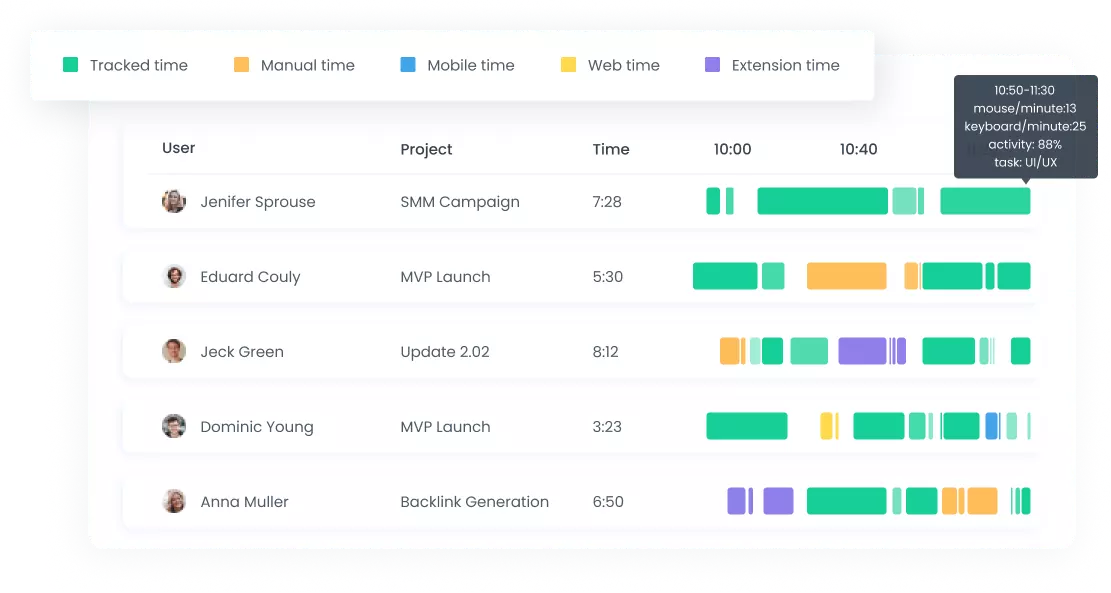
Task: Click the purple Extension time legend swatch
Action: click(x=712, y=64)
